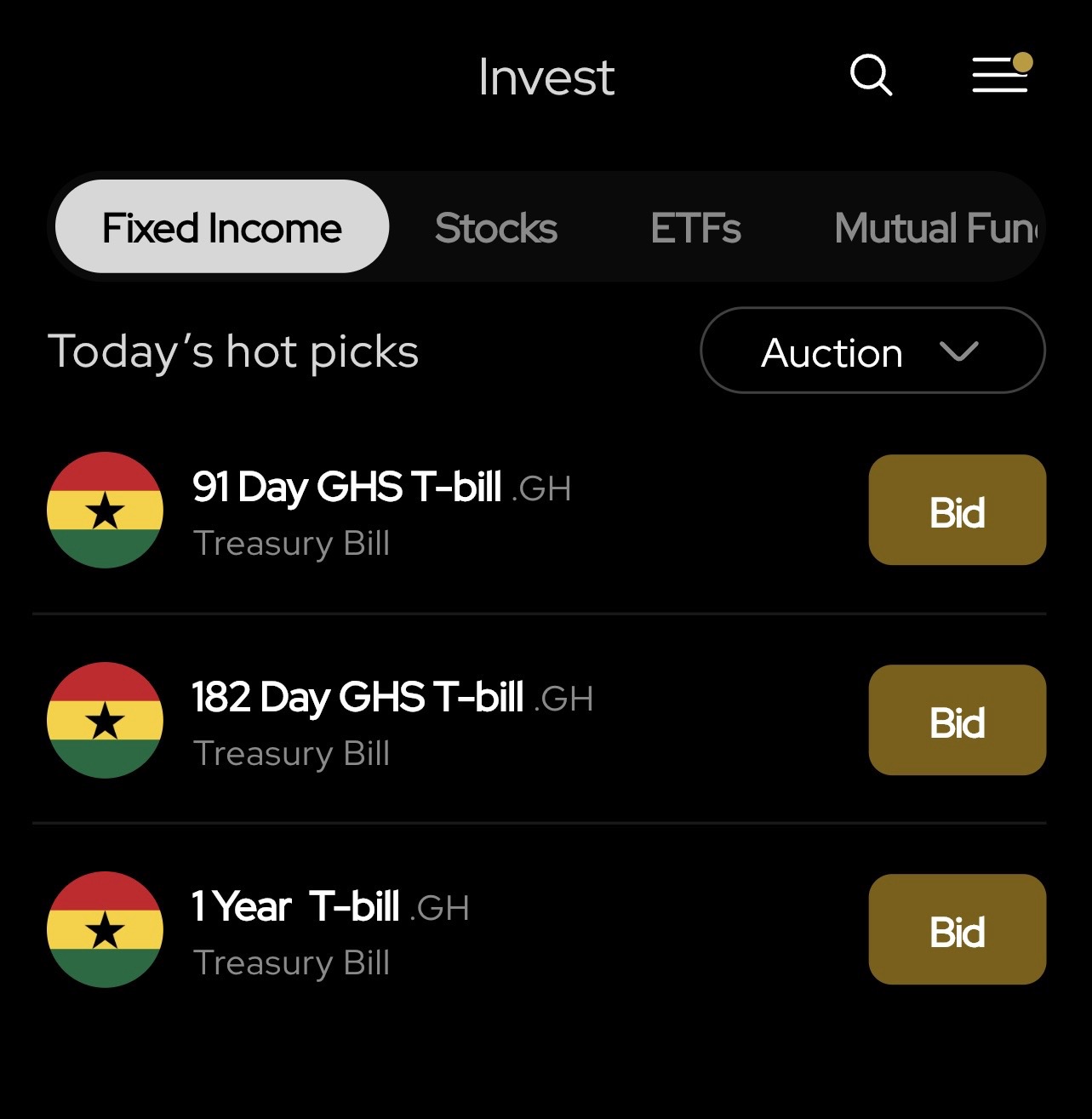Tap the Ghana flag beside 182 Day T-bill
Viewport: 1092px width, 1119px height.
105,720
